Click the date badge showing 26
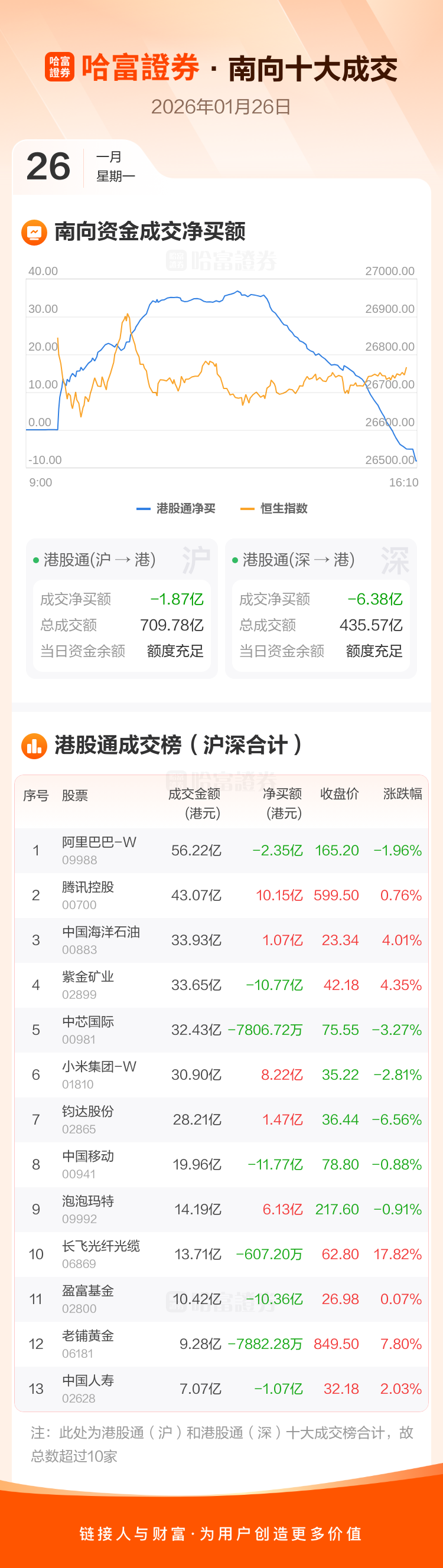 48,167
